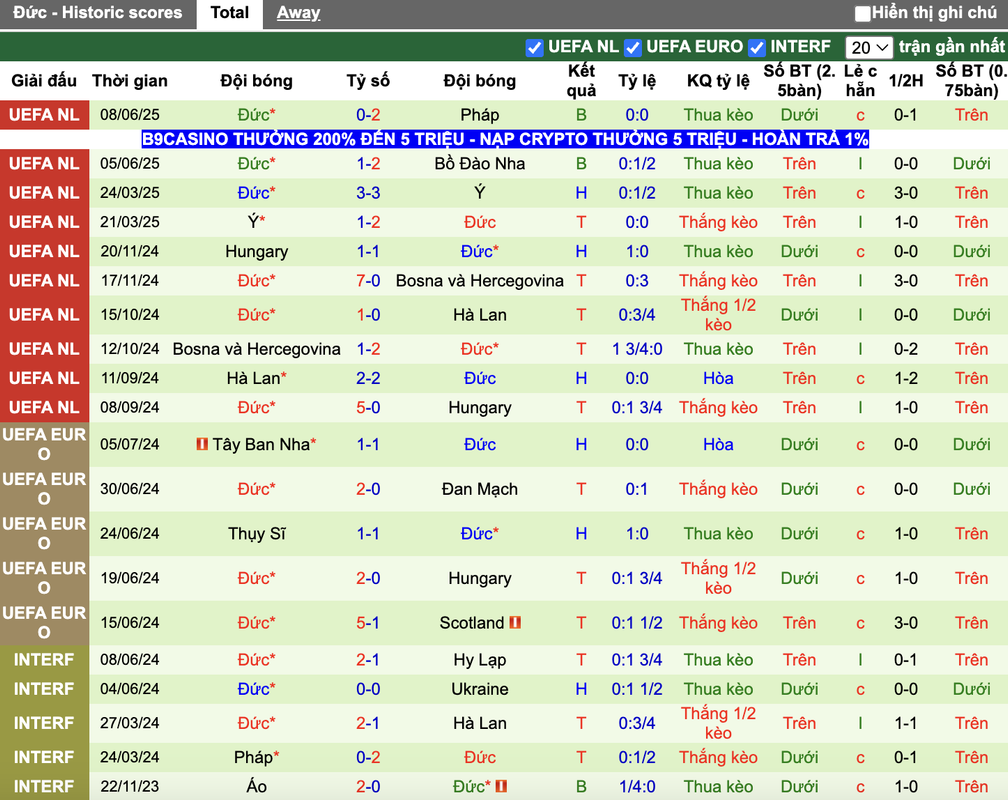Click the UEFA EURO cell for 05/07/24
The image size is (1008, 800).
click(44, 444)
